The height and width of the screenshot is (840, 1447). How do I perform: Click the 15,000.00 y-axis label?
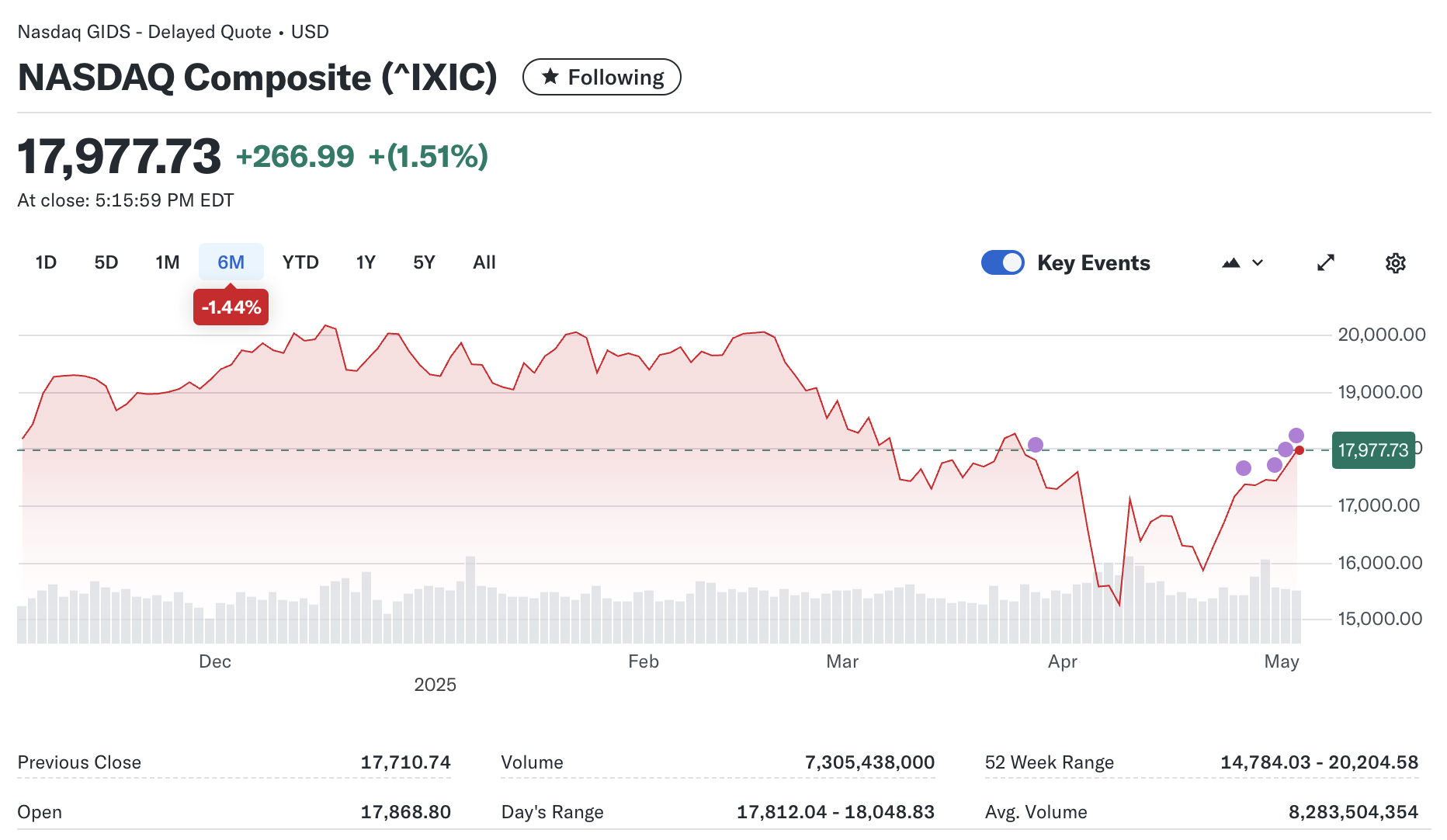pos(1380,619)
